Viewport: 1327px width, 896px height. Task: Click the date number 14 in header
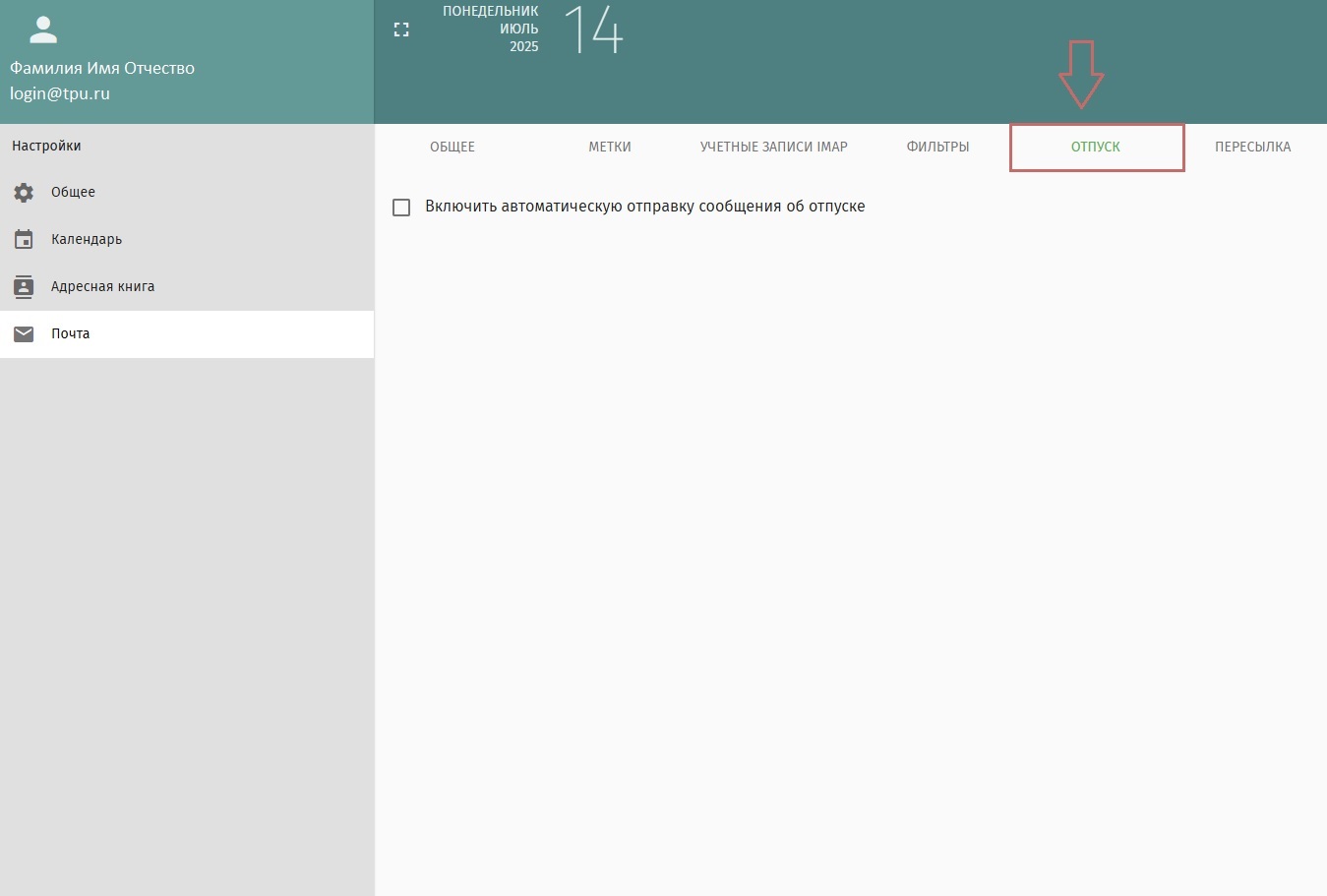click(x=594, y=30)
